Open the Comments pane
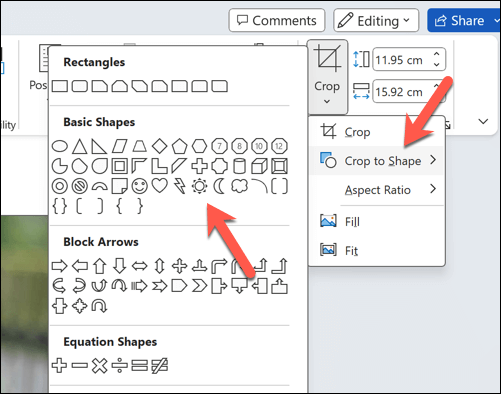The image size is (501, 394). point(277,20)
